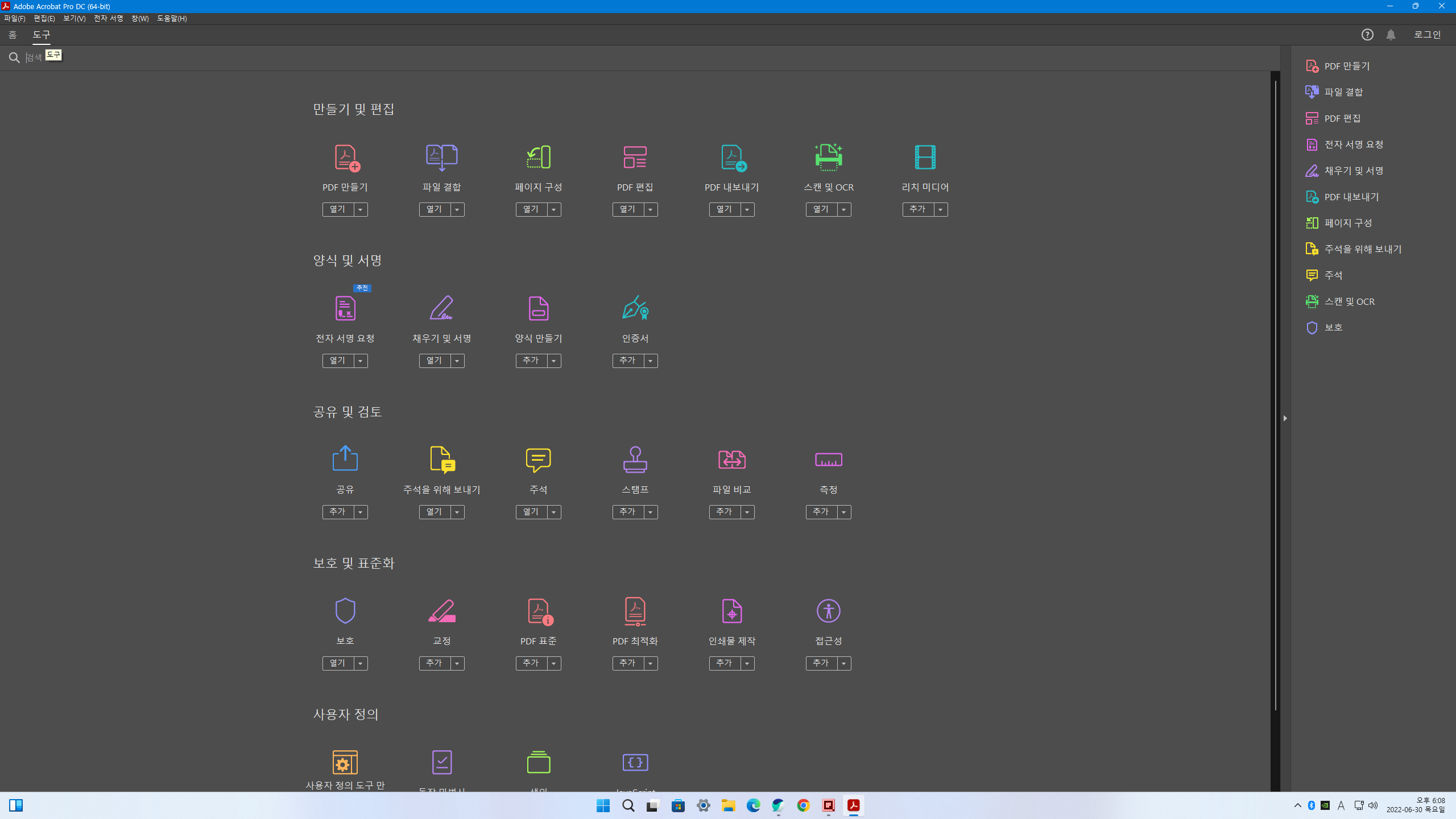Open the notifications bell icon

tap(1391, 35)
